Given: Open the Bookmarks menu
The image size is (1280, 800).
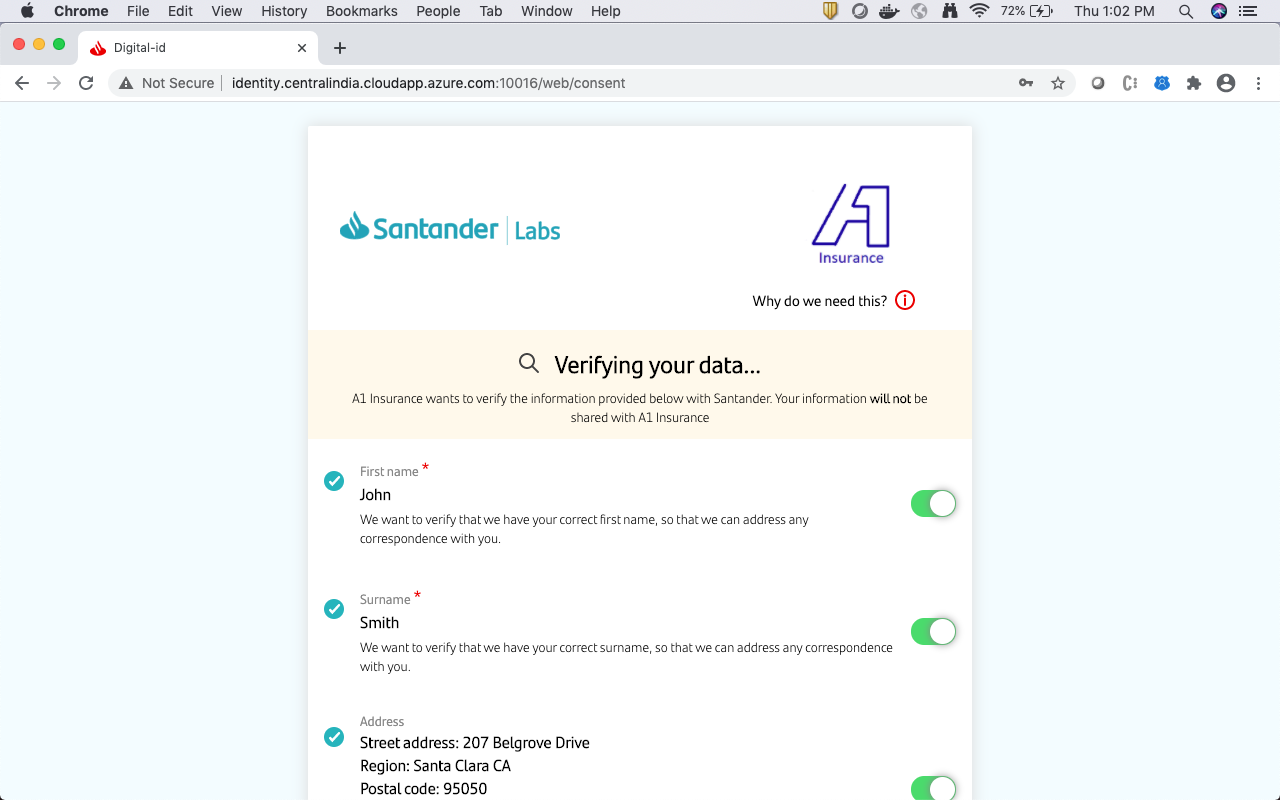Looking at the screenshot, I should [x=362, y=11].
